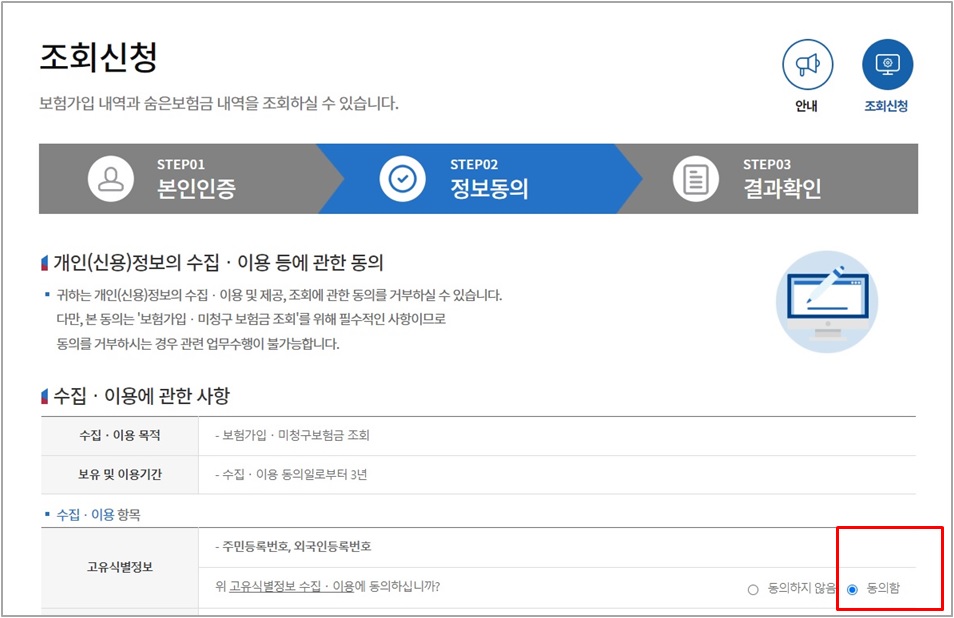The height and width of the screenshot is (618, 954).
Task: Click the person icon in STEP01 본인인증
Action: coord(113,177)
